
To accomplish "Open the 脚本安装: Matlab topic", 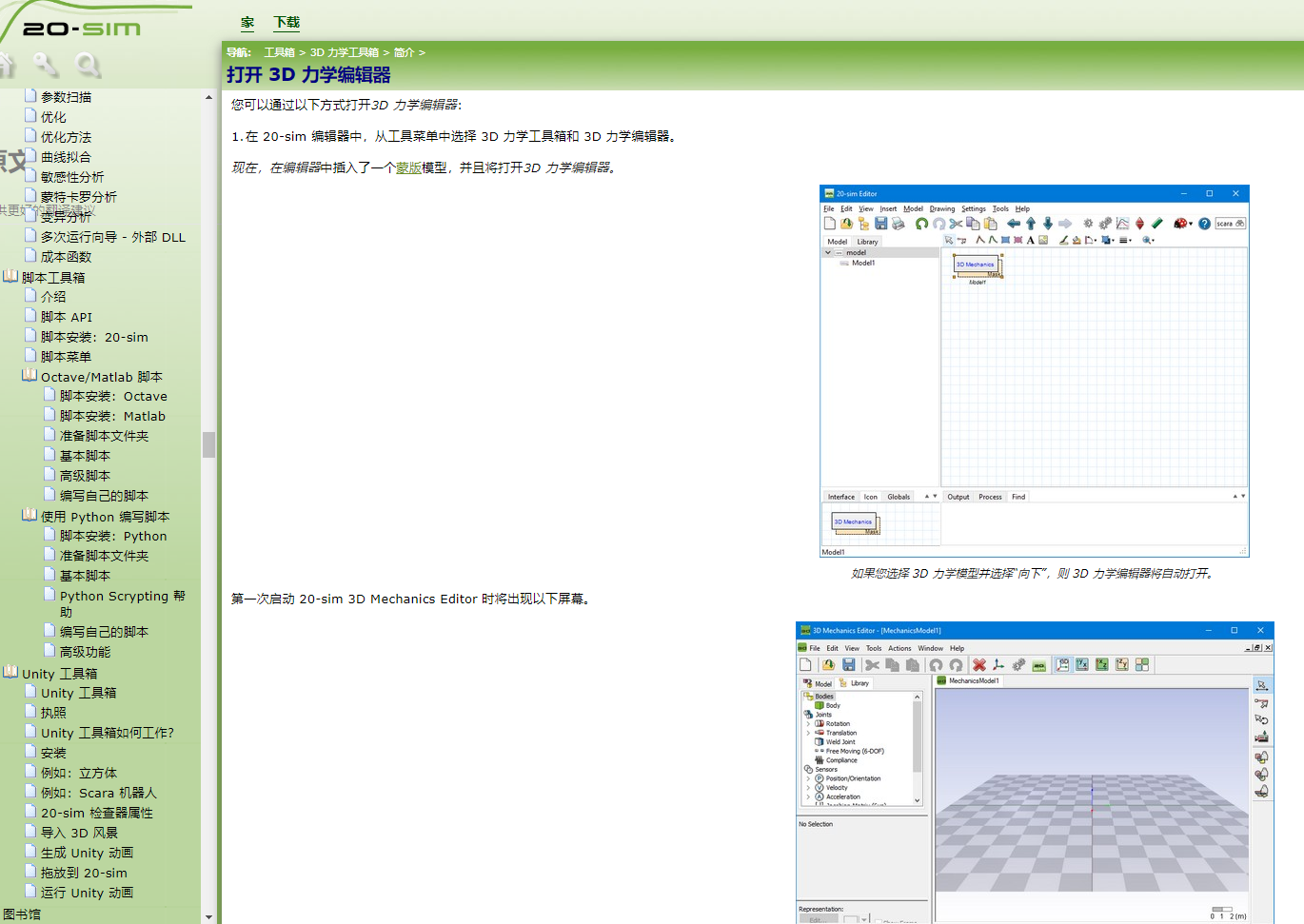I will tap(112, 416).
